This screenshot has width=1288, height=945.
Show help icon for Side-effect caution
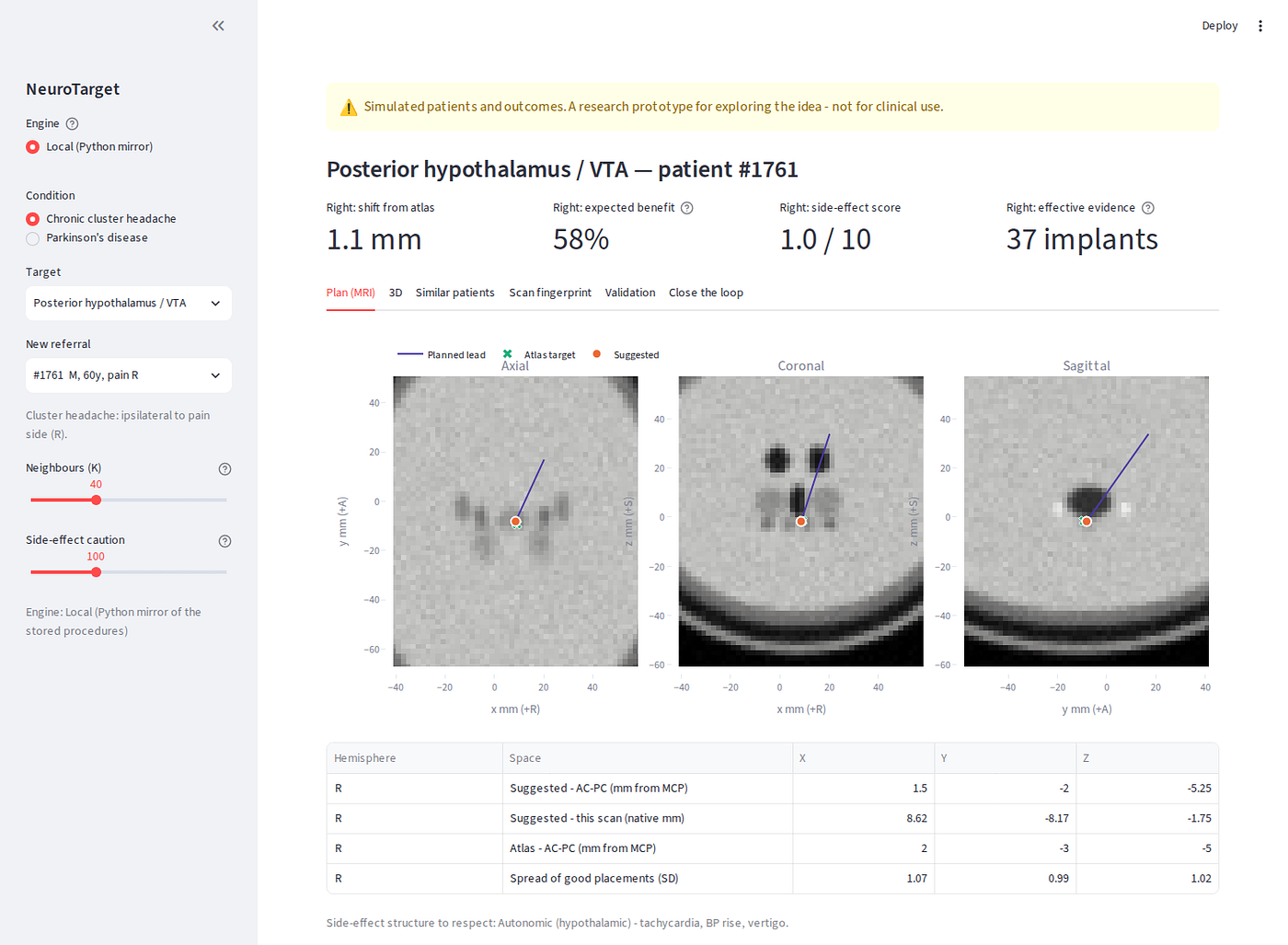pos(224,541)
